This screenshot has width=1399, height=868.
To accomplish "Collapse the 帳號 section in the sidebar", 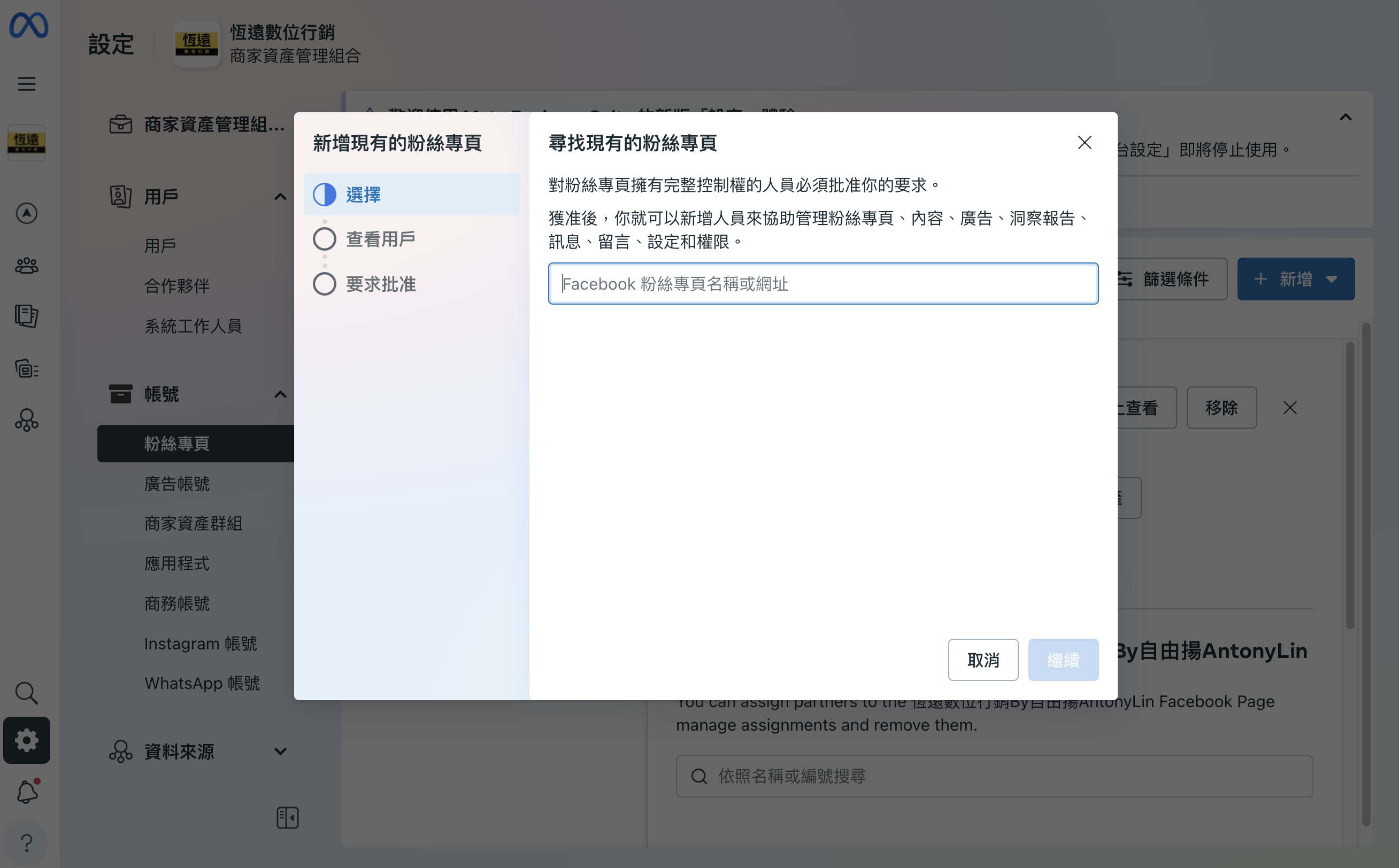I will coord(280,394).
